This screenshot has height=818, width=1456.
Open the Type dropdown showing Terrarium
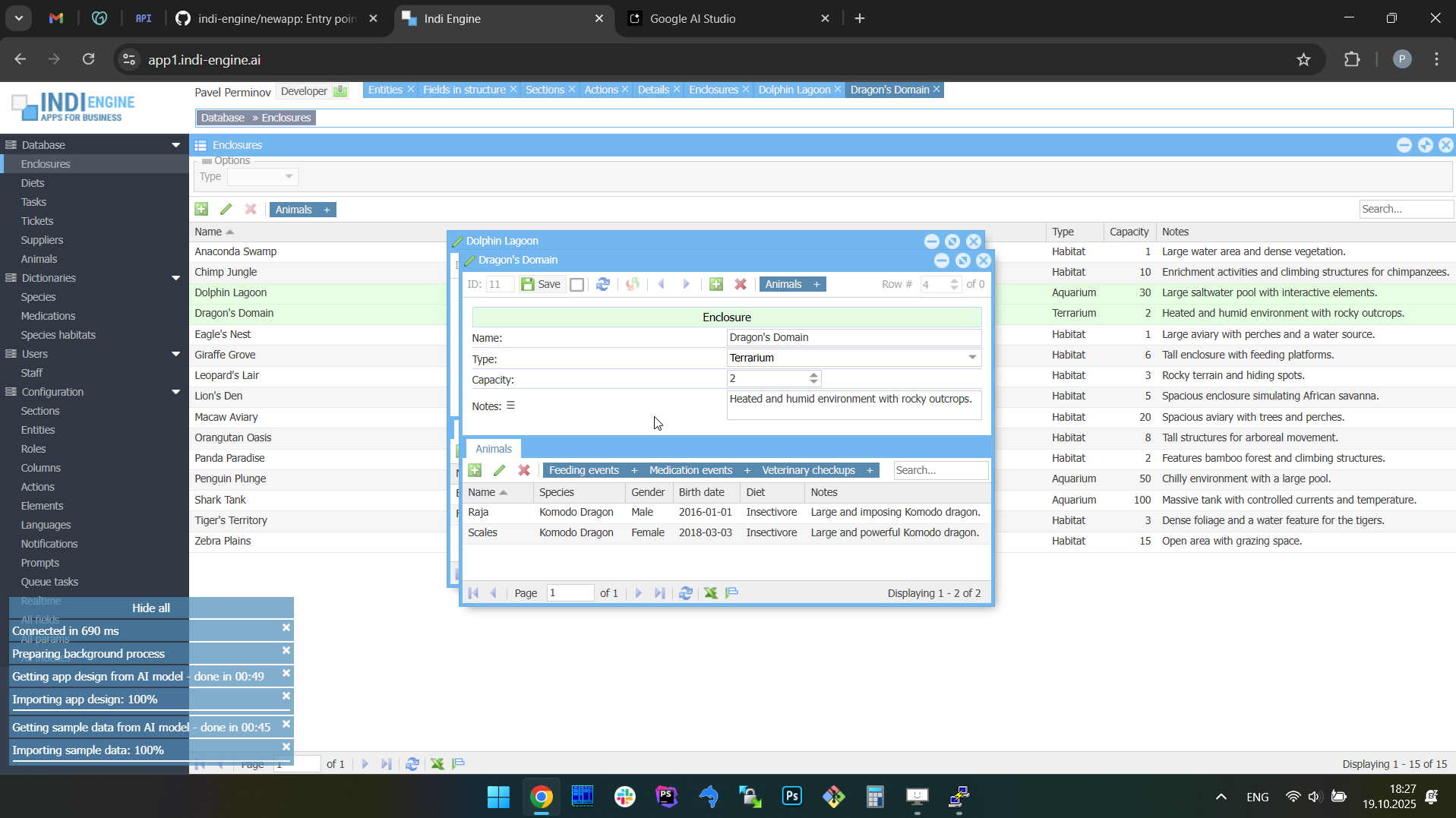tap(972, 358)
